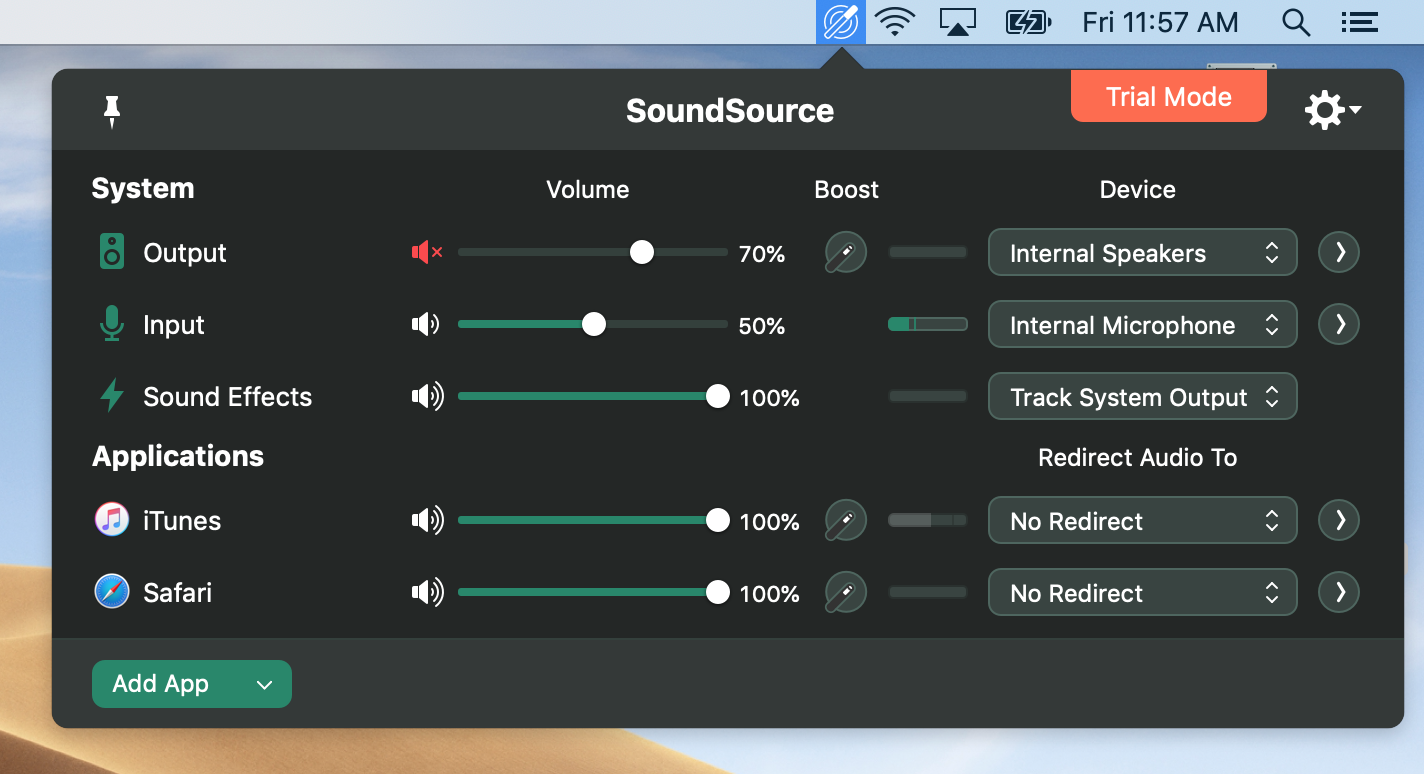Click the iTunes 100% volume value
The width and height of the screenshot is (1424, 774).
769,522
